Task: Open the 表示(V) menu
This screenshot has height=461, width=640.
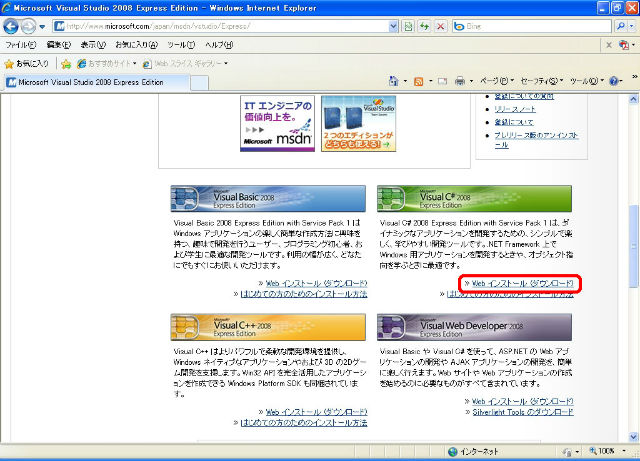Action: point(93,45)
